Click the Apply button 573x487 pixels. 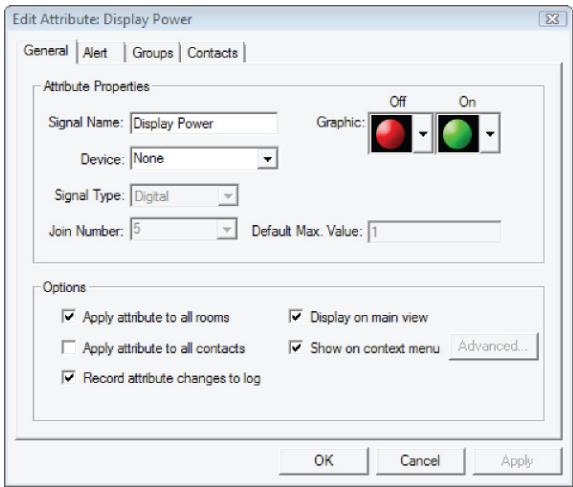tap(517, 461)
